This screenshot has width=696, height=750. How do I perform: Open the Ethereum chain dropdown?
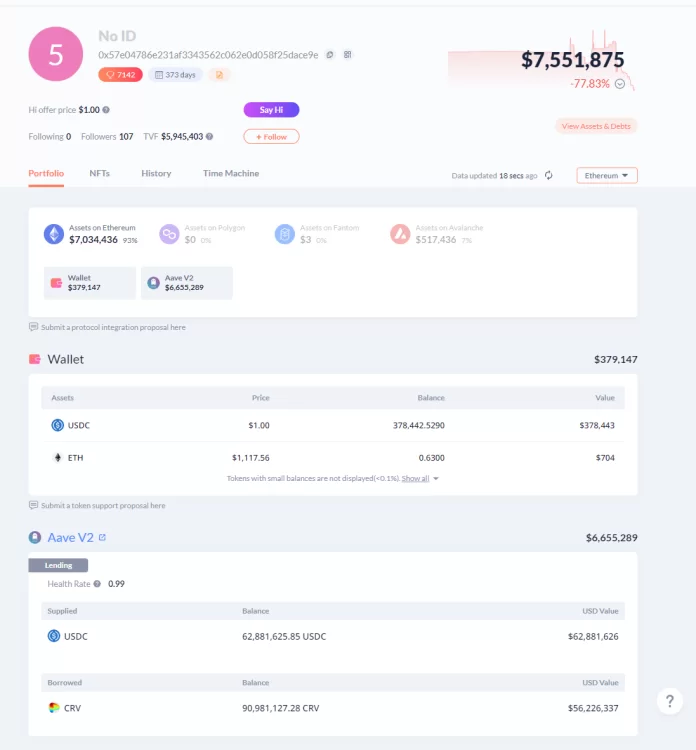[607, 176]
